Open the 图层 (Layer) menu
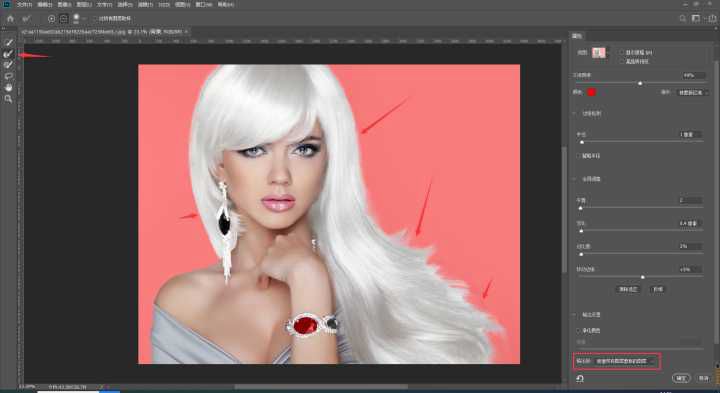720x393 pixels. [x=84, y=5]
